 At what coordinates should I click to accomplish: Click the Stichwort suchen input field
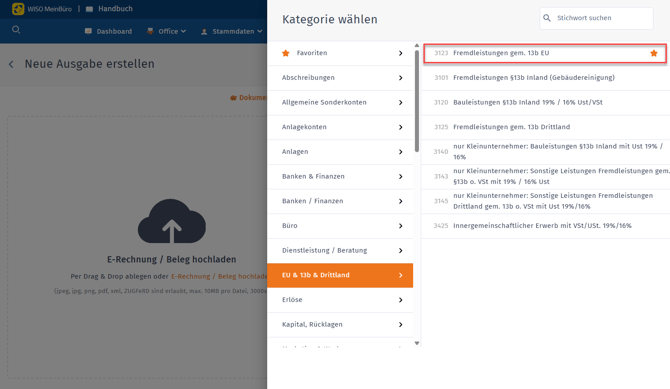click(597, 18)
